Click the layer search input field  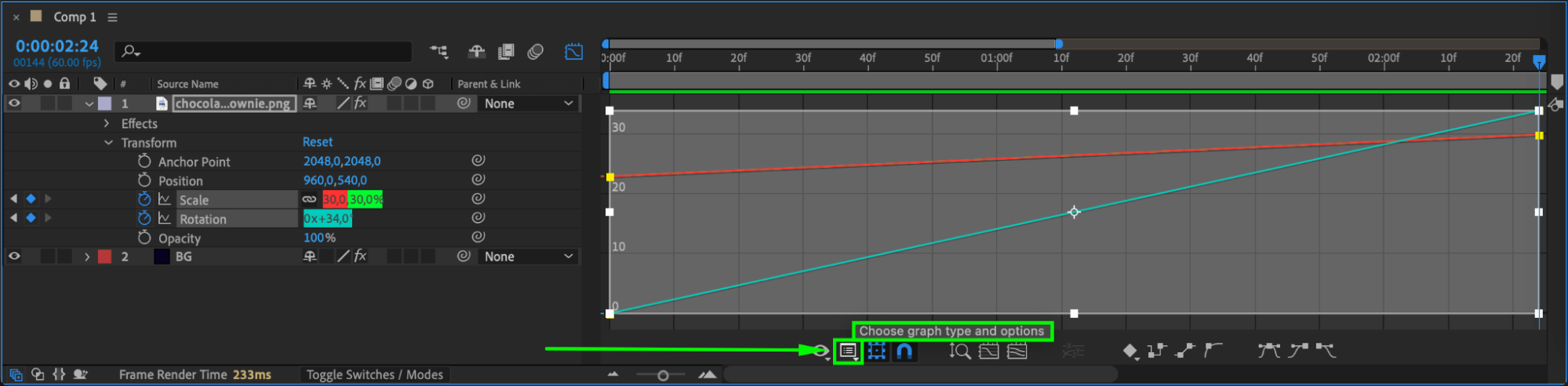click(x=264, y=52)
